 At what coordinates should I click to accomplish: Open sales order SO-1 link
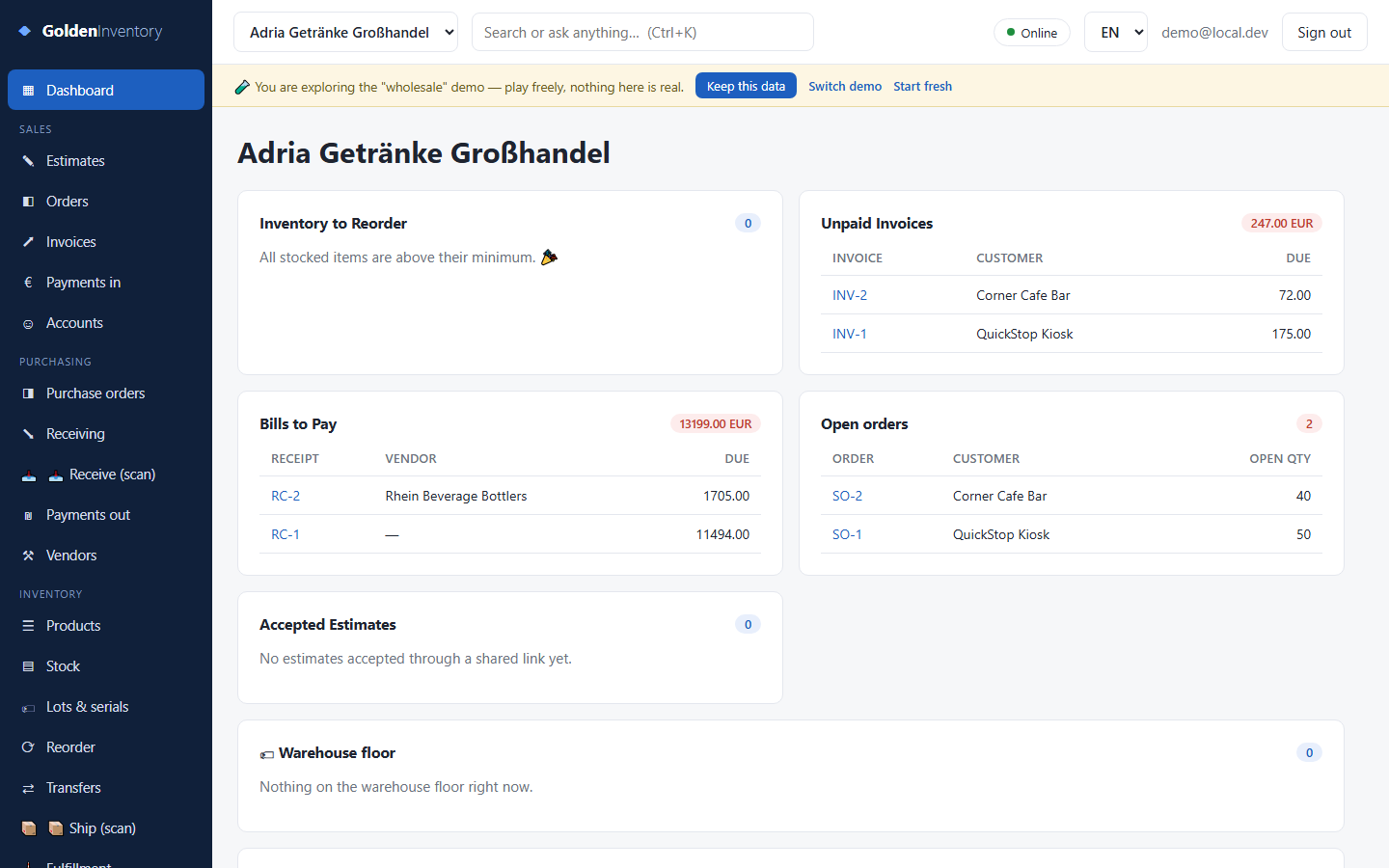click(847, 534)
